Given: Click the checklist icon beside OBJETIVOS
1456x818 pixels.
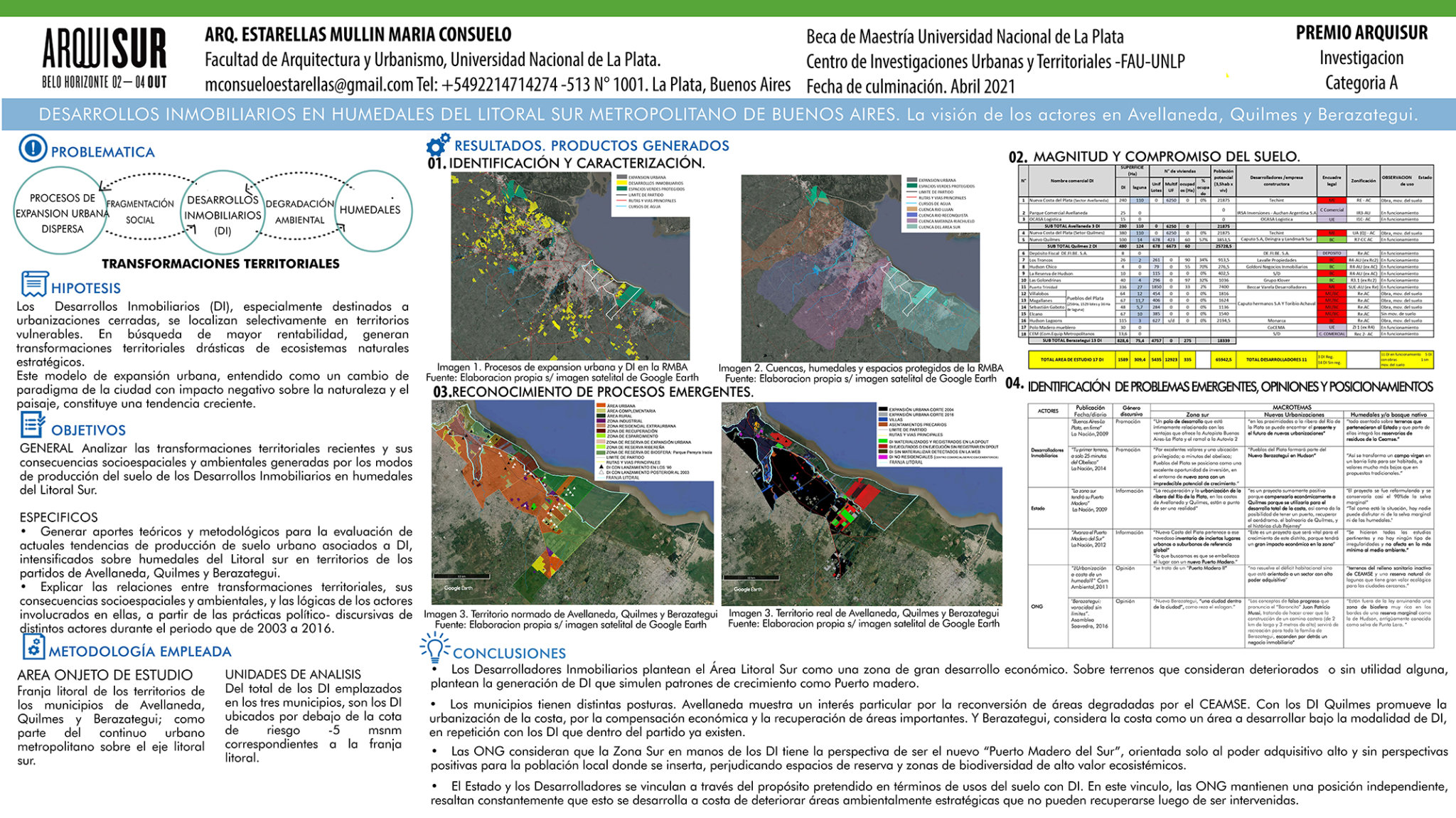Looking at the screenshot, I should coord(33,425).
